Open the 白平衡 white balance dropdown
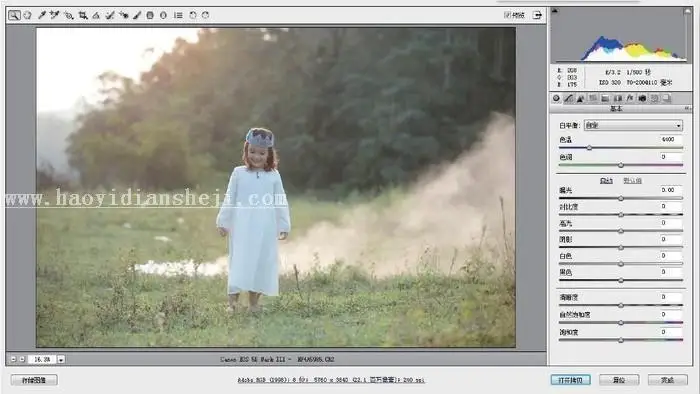The height and width of the screenshot is (394, 700). tap(633, 126)
